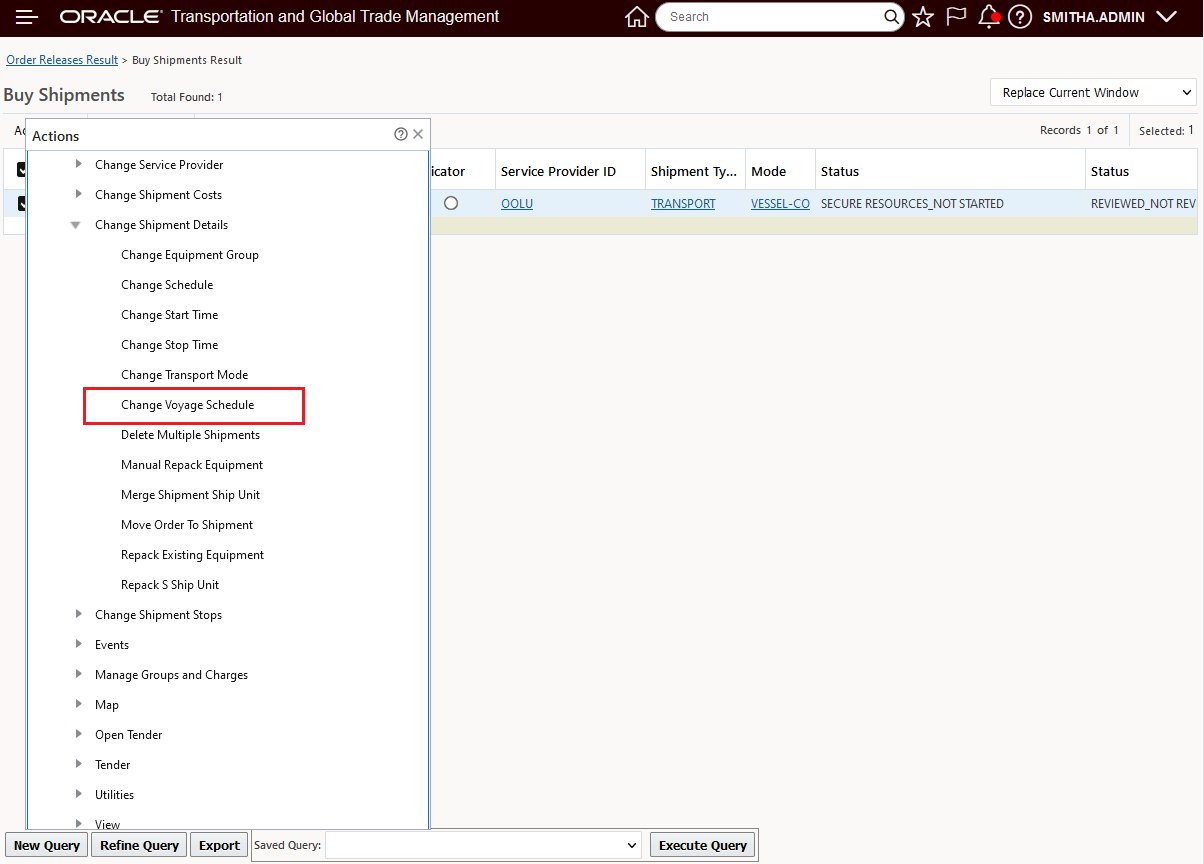Open the OOLU service provider link
1204x864 pixels.
click(x=517, y=204)
